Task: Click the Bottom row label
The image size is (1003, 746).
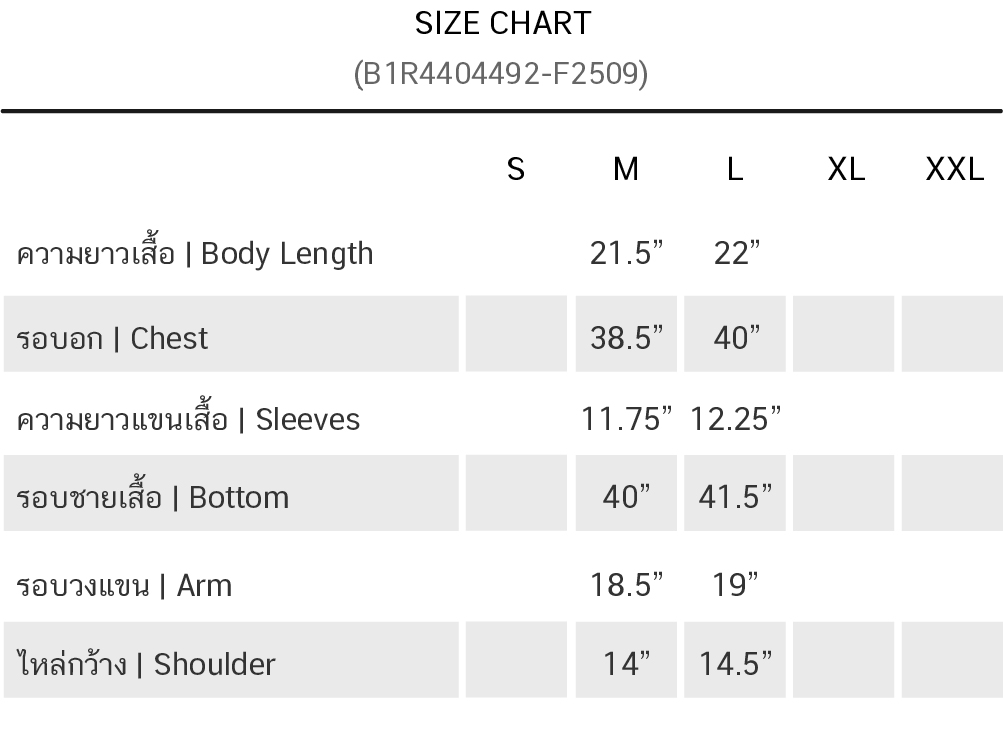Action: [152, 496]
